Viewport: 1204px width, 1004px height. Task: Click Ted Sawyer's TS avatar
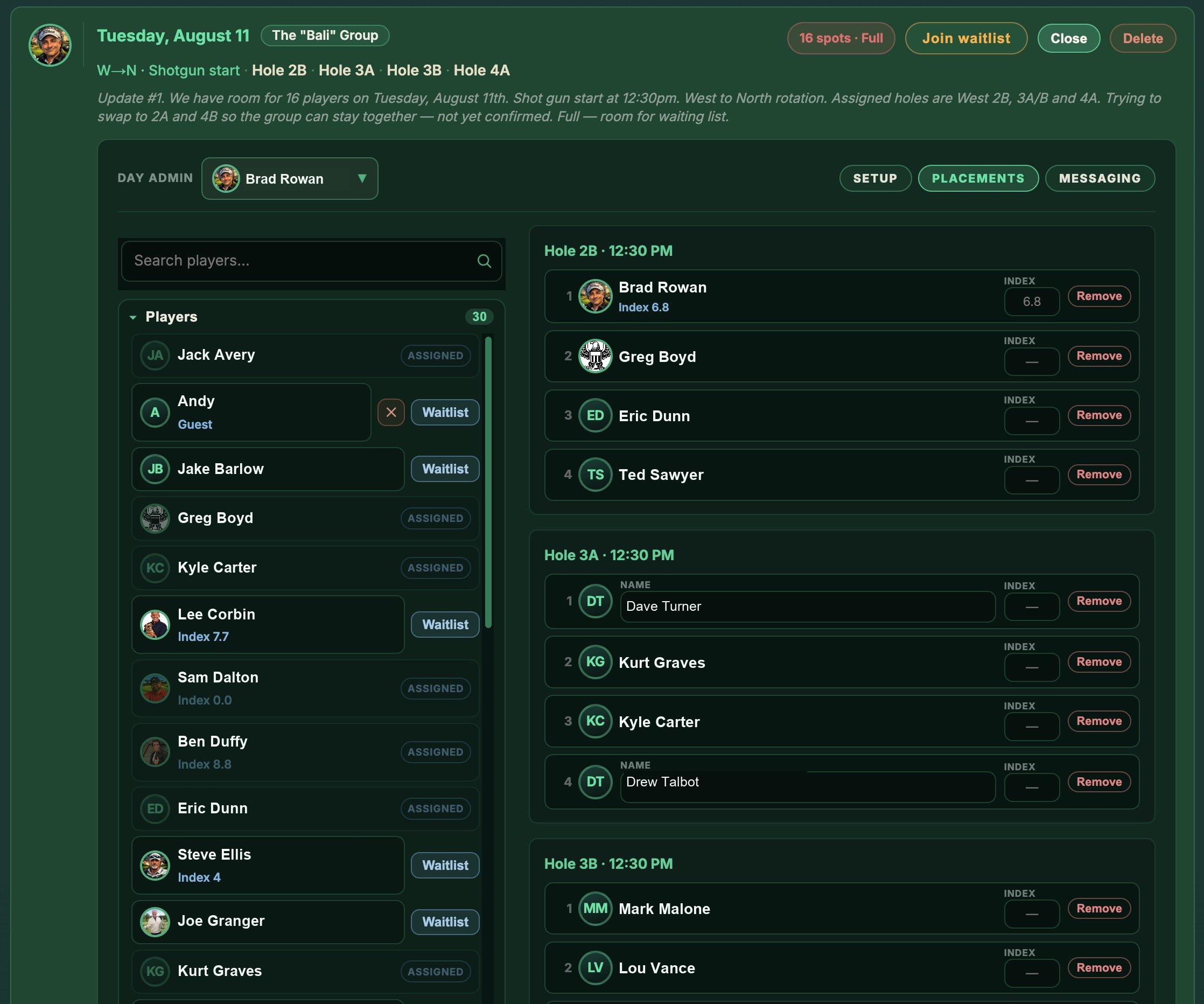coord(595,474)
